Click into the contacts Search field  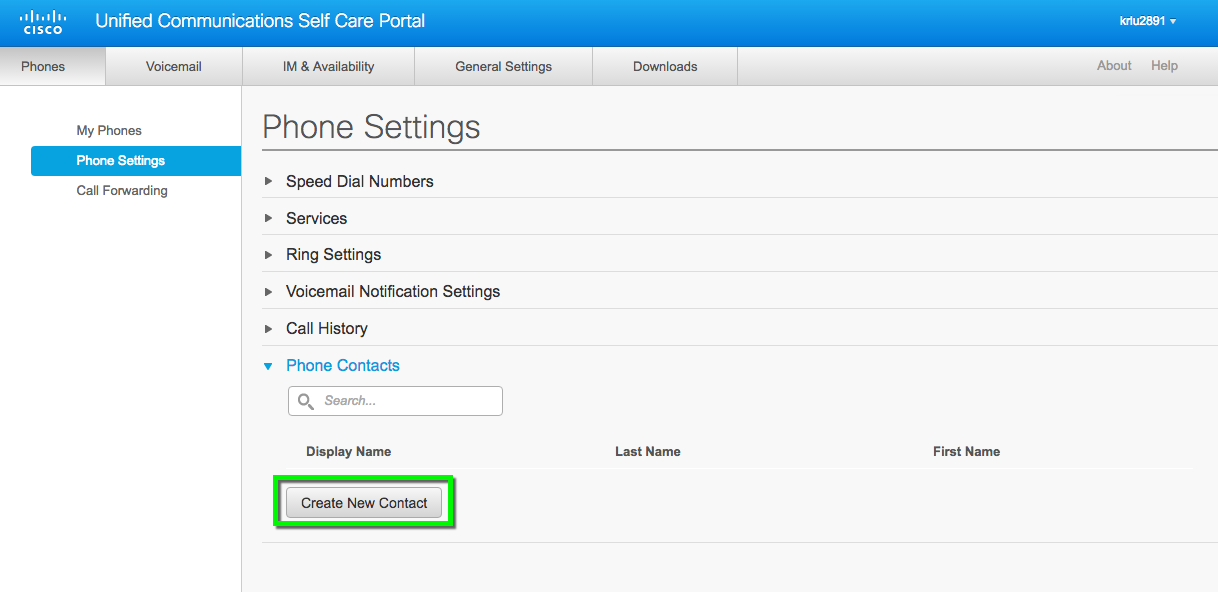click(x=395, y=401)
